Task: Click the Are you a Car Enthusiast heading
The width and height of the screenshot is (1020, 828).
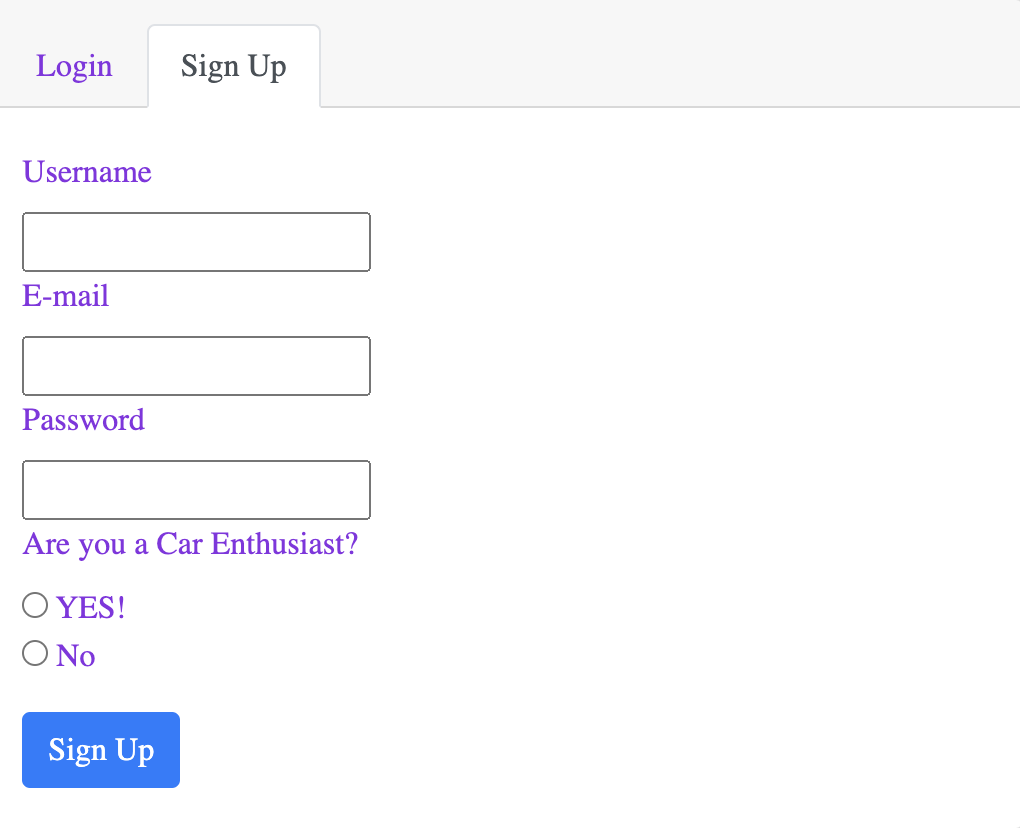Action: tap(190, 544)
